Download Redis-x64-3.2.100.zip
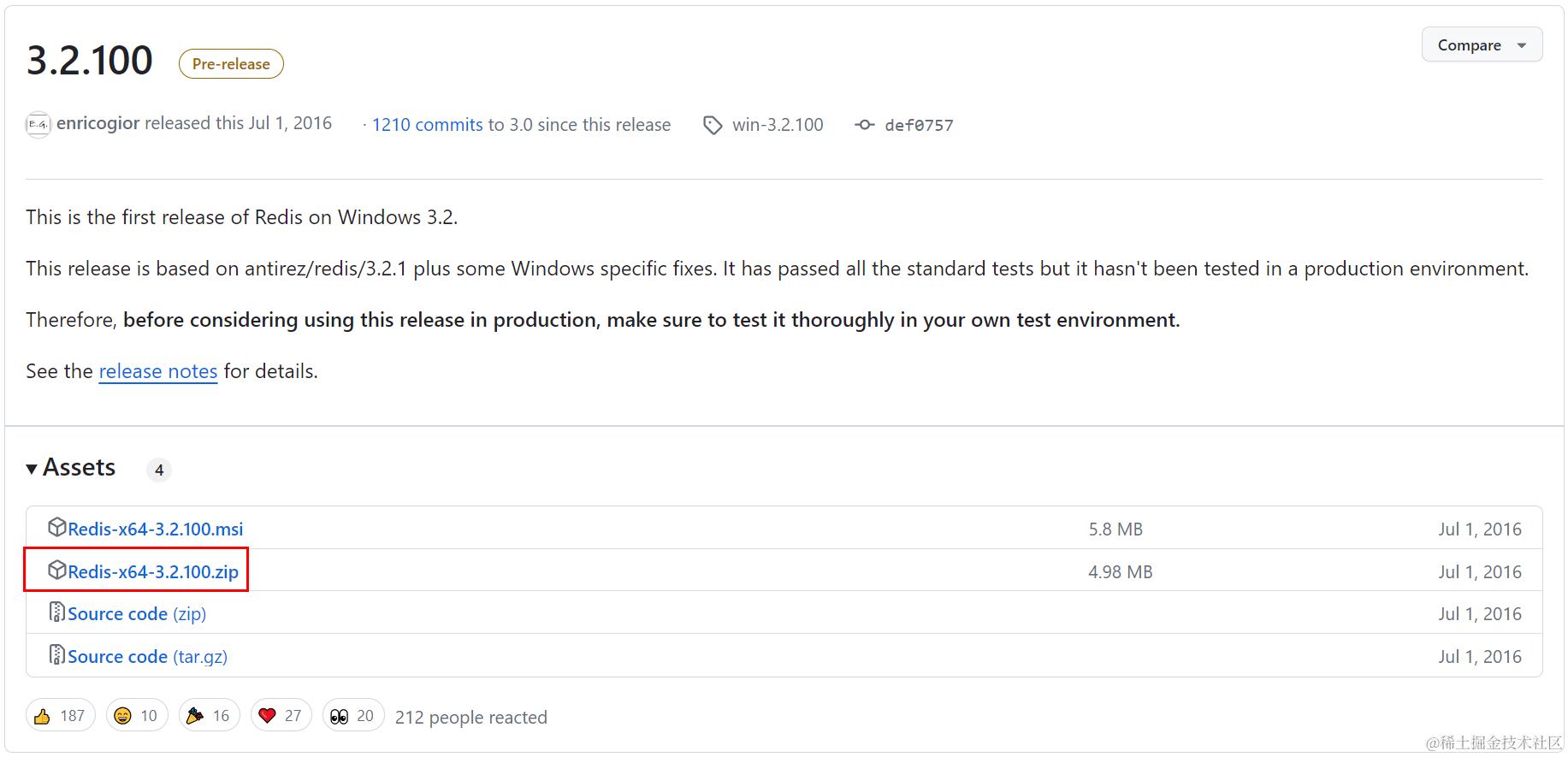This screenshot has height=757, width=1568. [153, 571]
